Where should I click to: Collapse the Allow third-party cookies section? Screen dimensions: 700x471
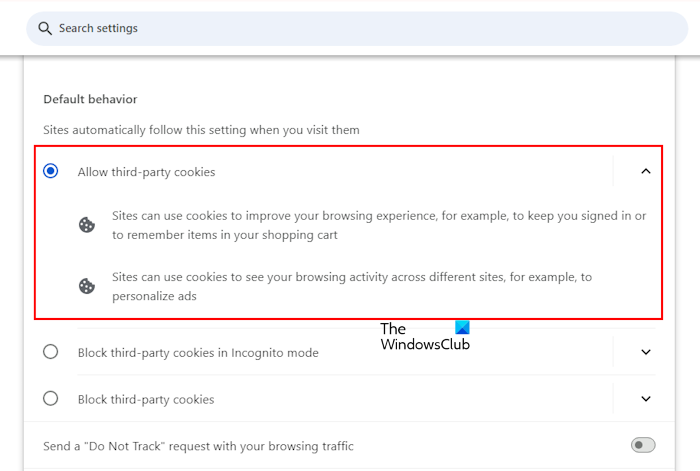pos(645,171)
